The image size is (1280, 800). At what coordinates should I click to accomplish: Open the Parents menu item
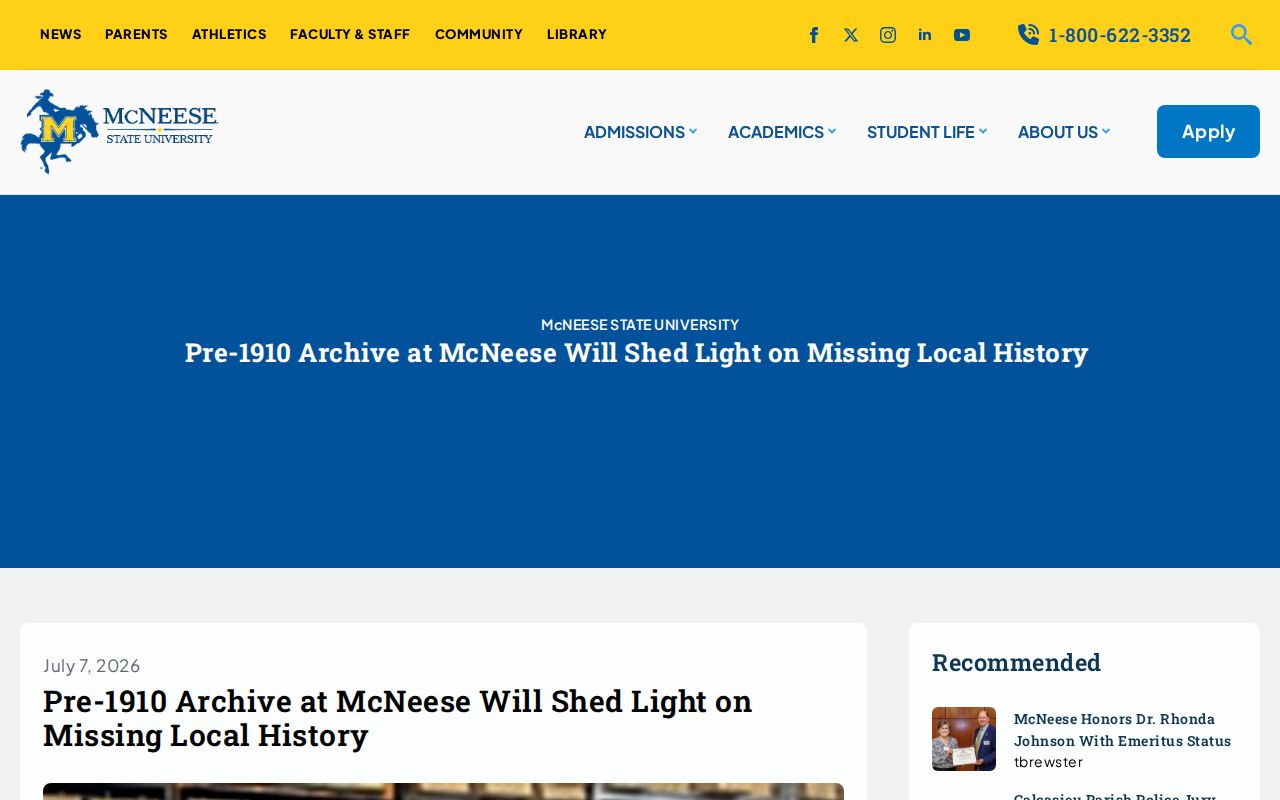click(136, 34)
